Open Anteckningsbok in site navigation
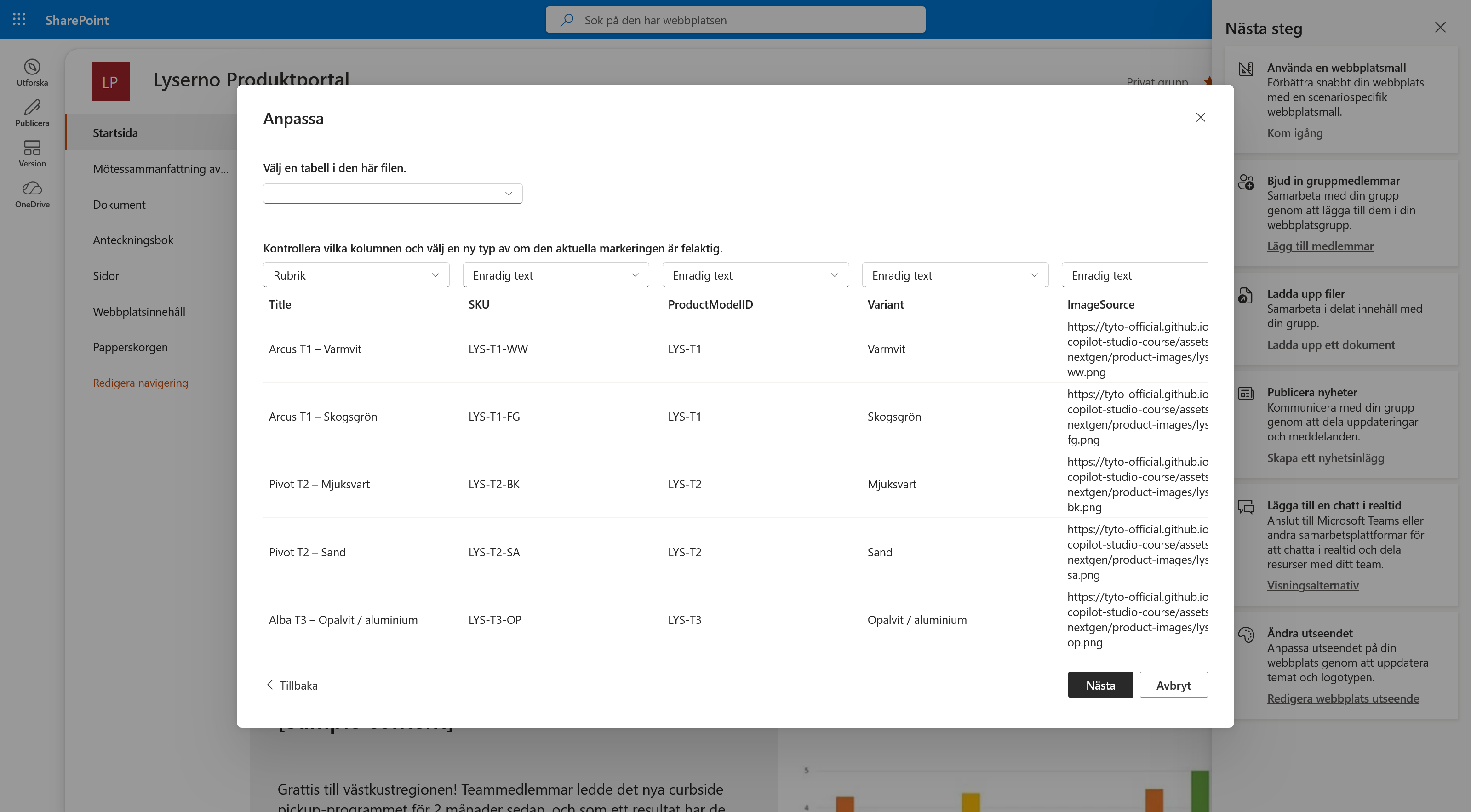Image resolution: width=1471 pixels, height=812 pixels. point(133,240)
